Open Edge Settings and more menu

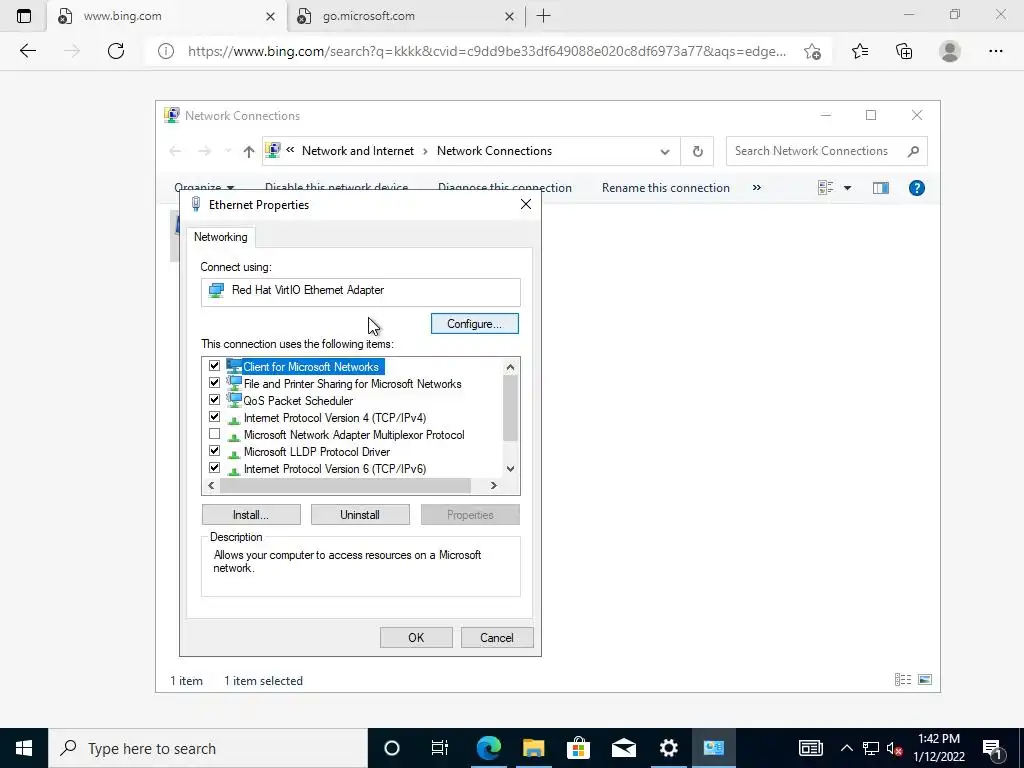click(995, 51)
